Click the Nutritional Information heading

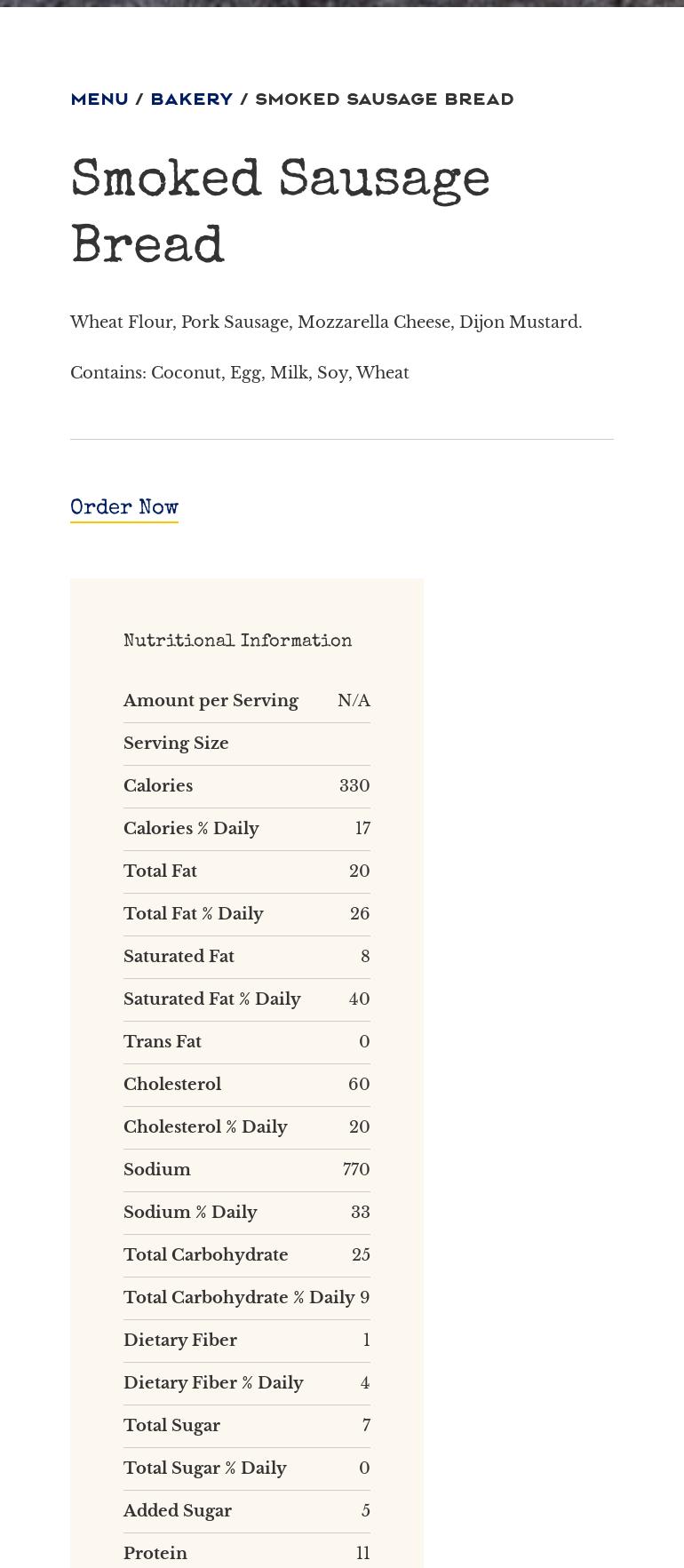point(237,641)
